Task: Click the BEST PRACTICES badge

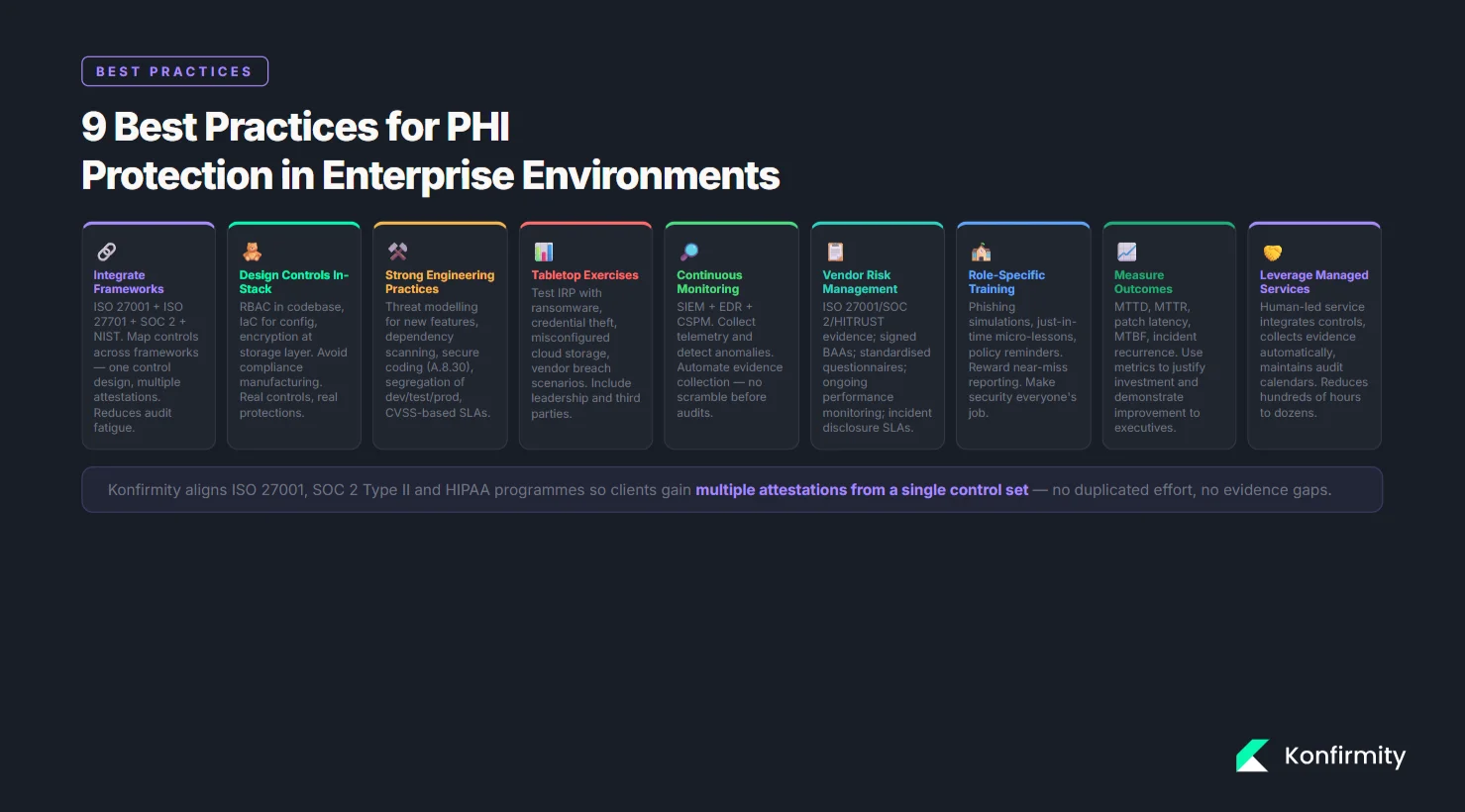Action: [x=174, y=70]
